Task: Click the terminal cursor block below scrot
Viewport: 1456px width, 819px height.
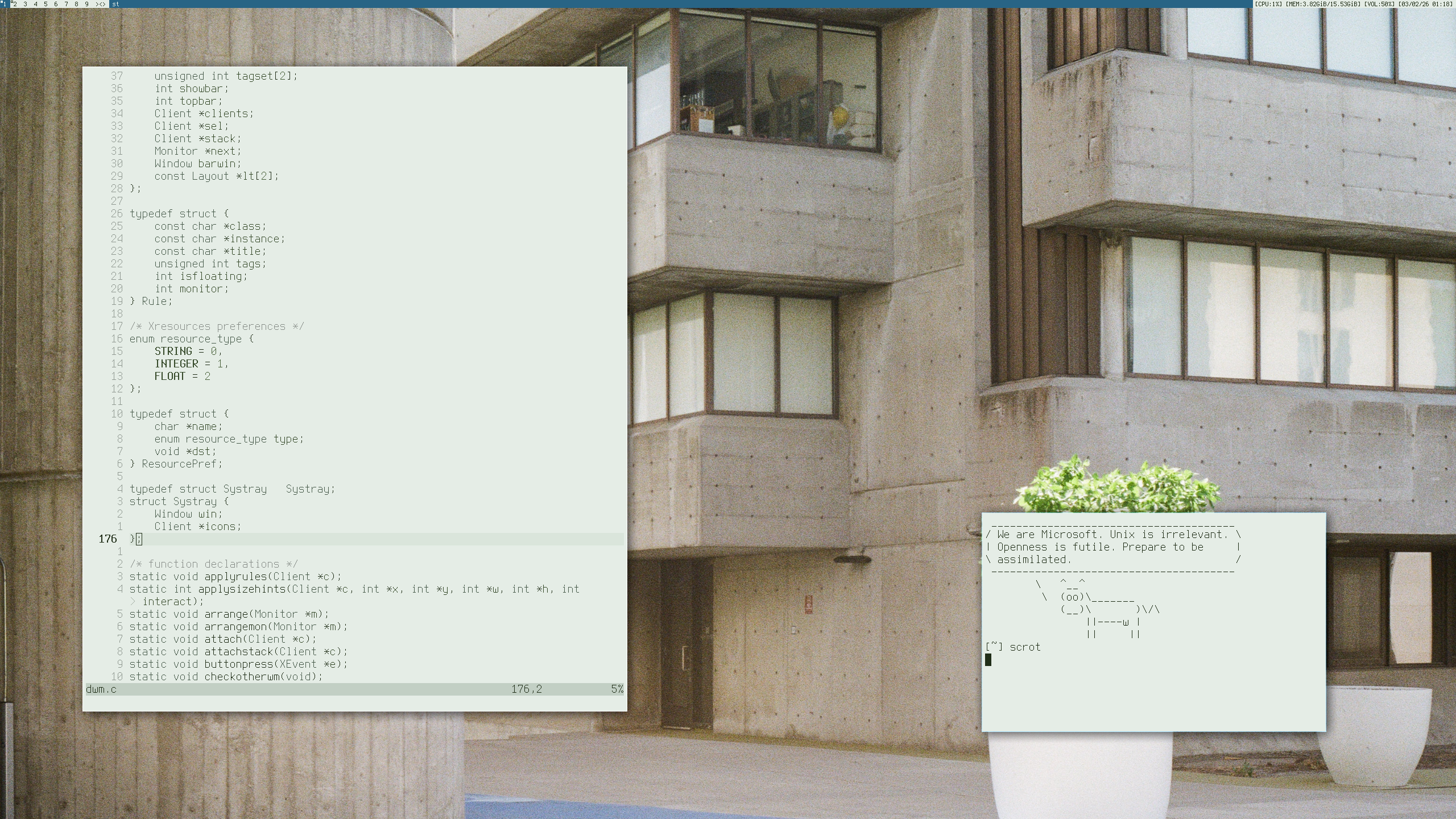Action: [x=988, y=660]
